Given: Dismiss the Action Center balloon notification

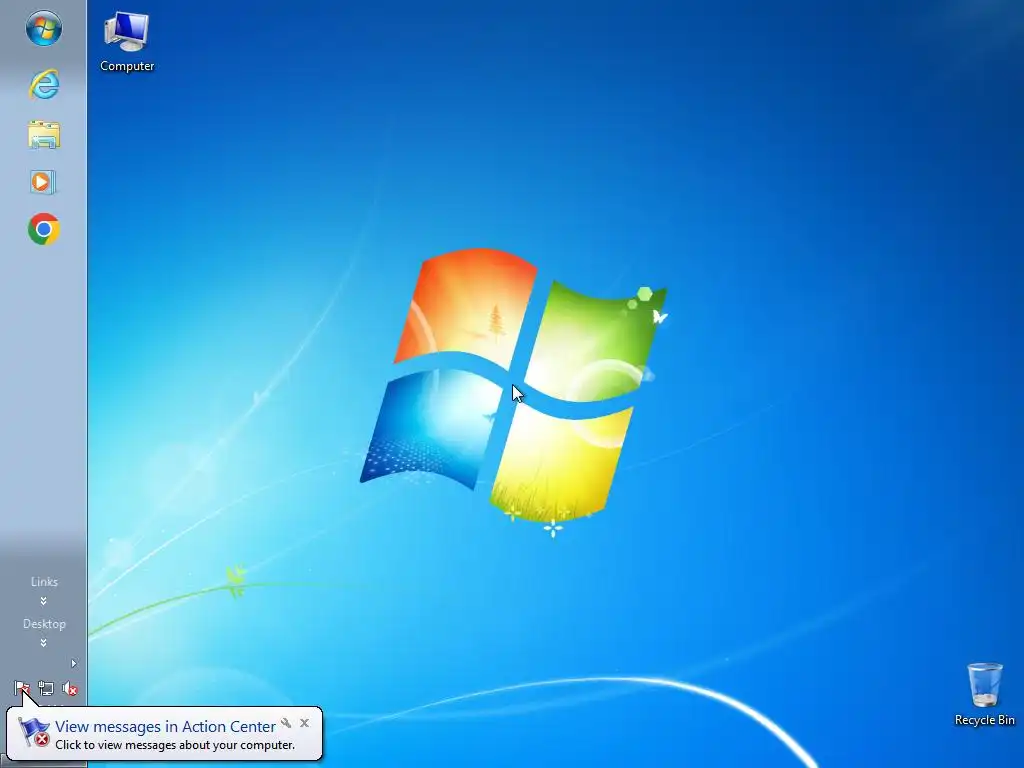Looking at the screenshot, I should point(304,723).
